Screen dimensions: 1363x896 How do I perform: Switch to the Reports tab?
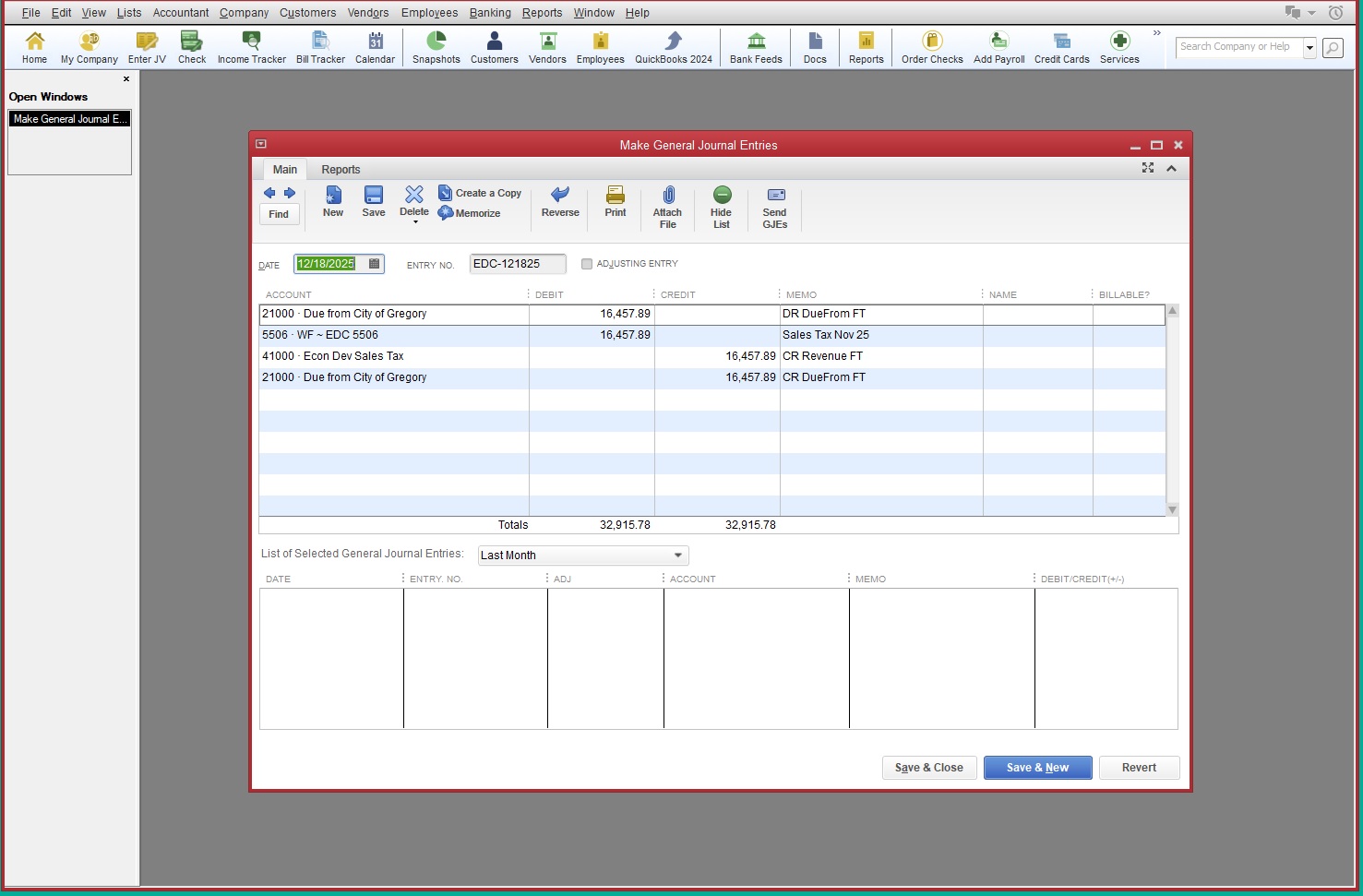click(341, 170)
